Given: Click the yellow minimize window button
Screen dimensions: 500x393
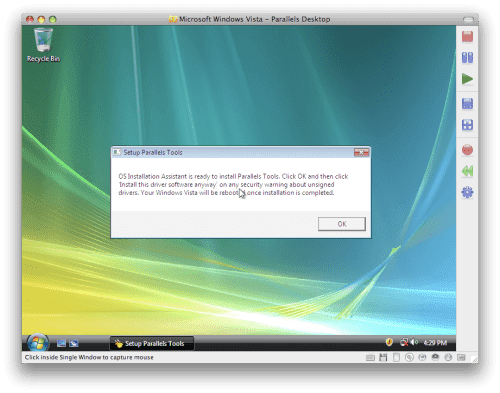Looking at the screenshot, I should tap(41, 19).
